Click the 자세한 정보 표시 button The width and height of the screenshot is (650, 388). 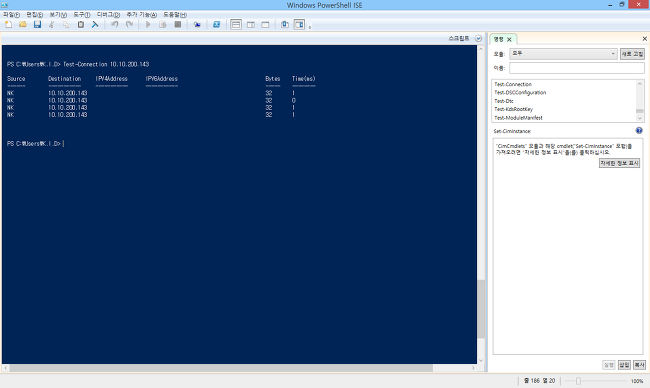click(619, 163)
